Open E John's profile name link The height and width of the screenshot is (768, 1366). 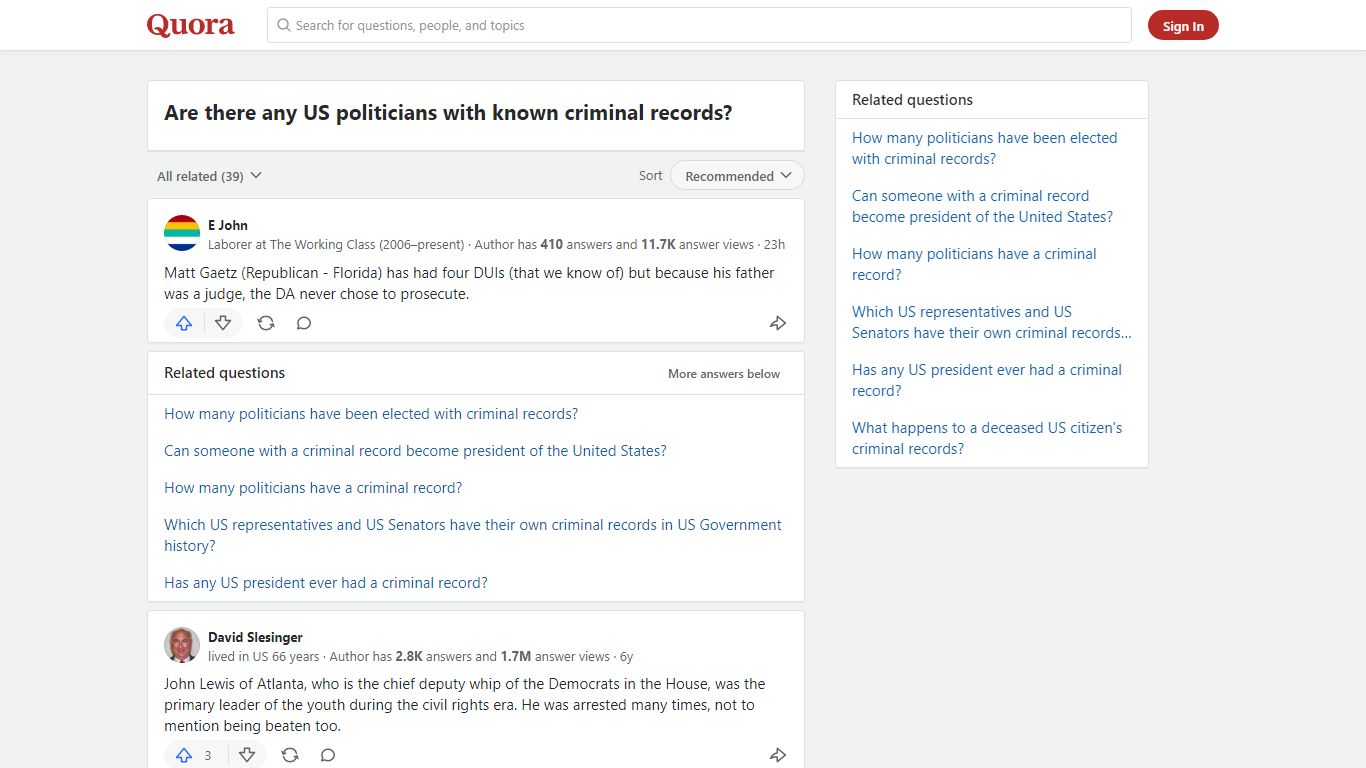pos(228,225)
